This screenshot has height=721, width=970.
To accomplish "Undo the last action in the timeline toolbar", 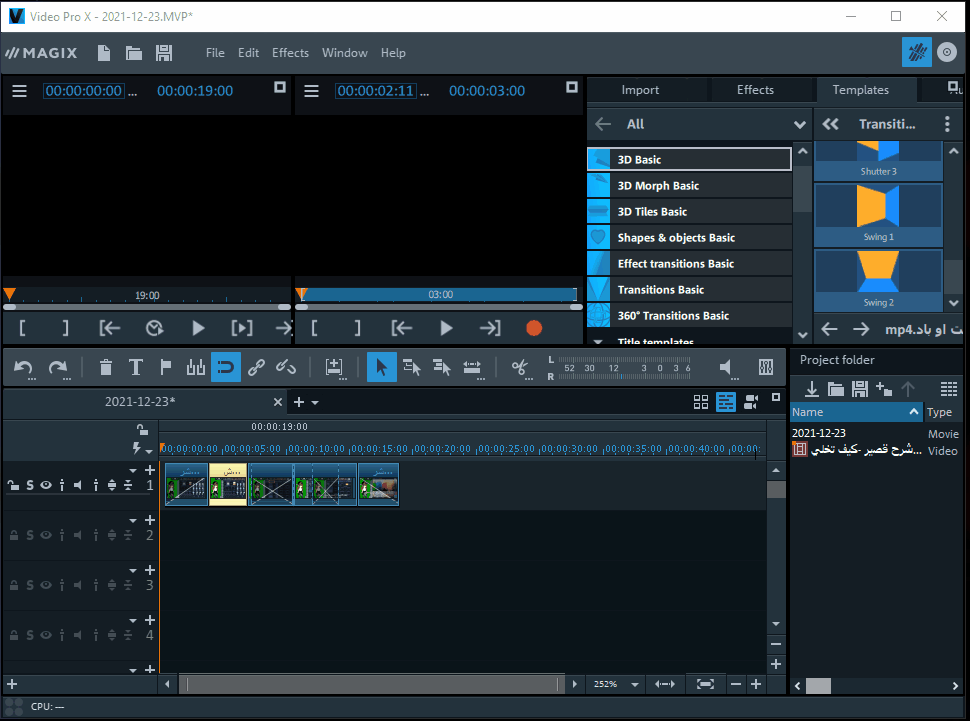I will pyautogui.click(x=24, y=368).
